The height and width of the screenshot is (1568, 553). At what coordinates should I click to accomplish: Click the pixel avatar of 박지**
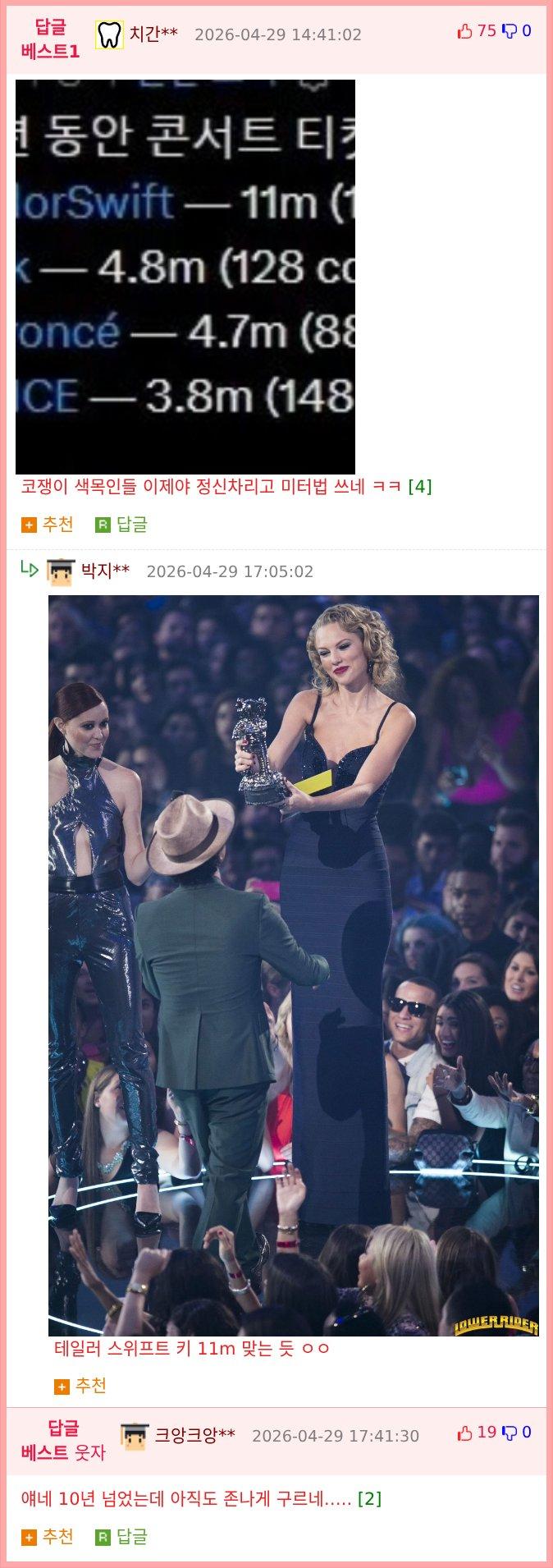click(x=61, y=571)
